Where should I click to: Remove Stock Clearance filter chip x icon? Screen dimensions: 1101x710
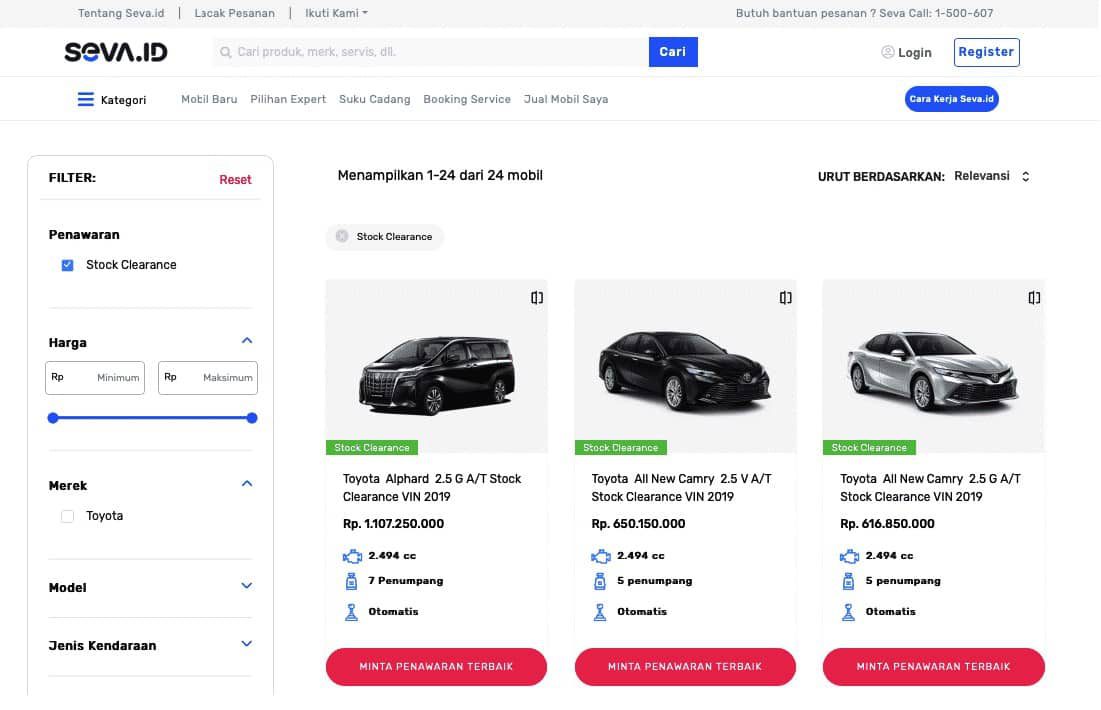click(342, 237)
